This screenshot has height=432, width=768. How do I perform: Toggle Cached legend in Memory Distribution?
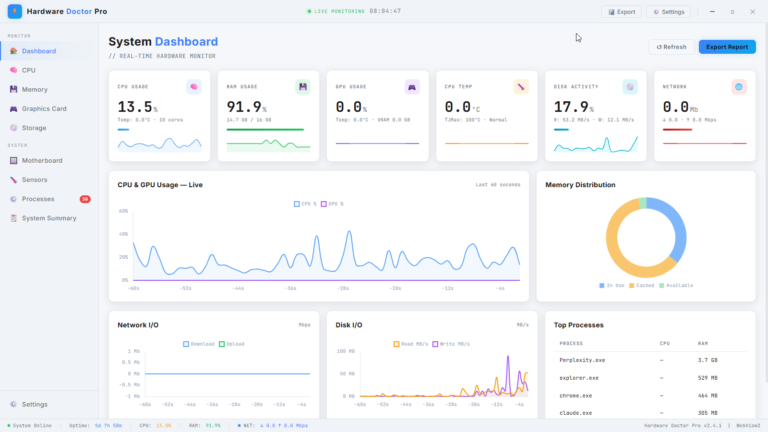click(x=642, y=285)
